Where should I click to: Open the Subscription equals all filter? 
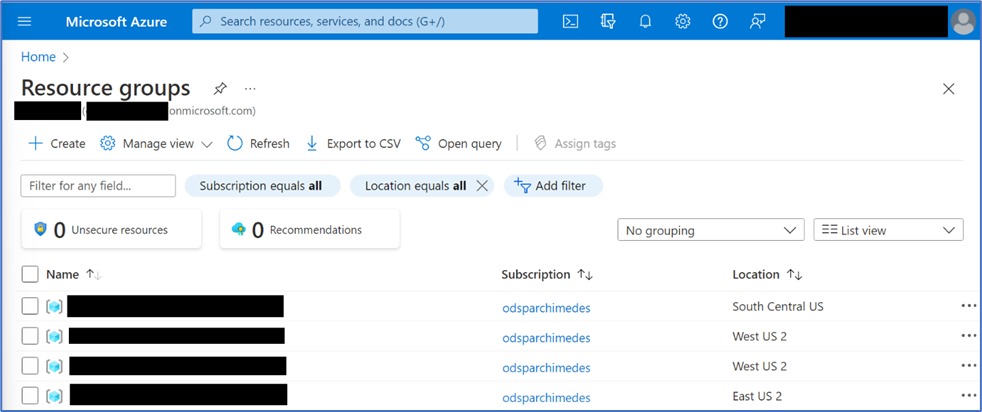[x=262, y=186]
